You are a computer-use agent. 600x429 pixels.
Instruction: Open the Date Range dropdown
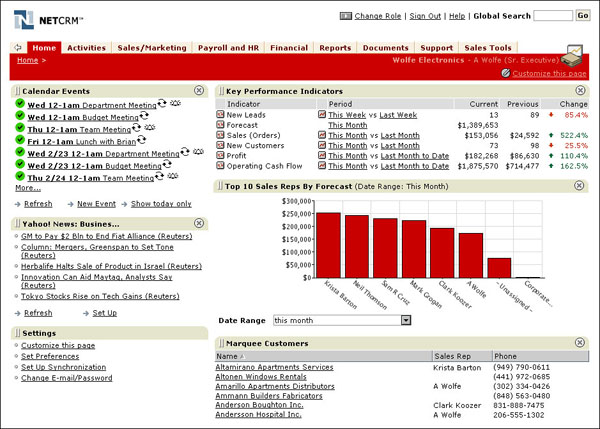[406, 320]
